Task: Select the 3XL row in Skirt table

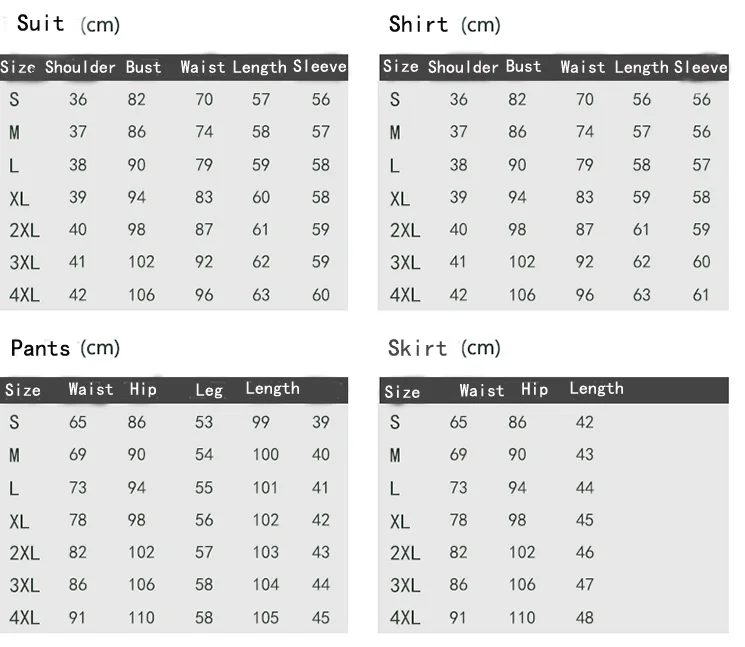Action: tap(554, 585)
